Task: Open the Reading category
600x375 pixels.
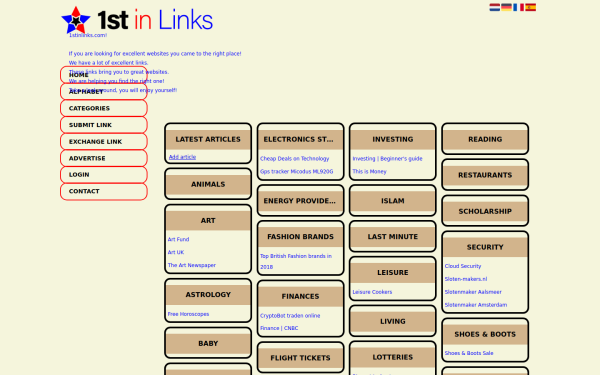Action: point(485,139)
